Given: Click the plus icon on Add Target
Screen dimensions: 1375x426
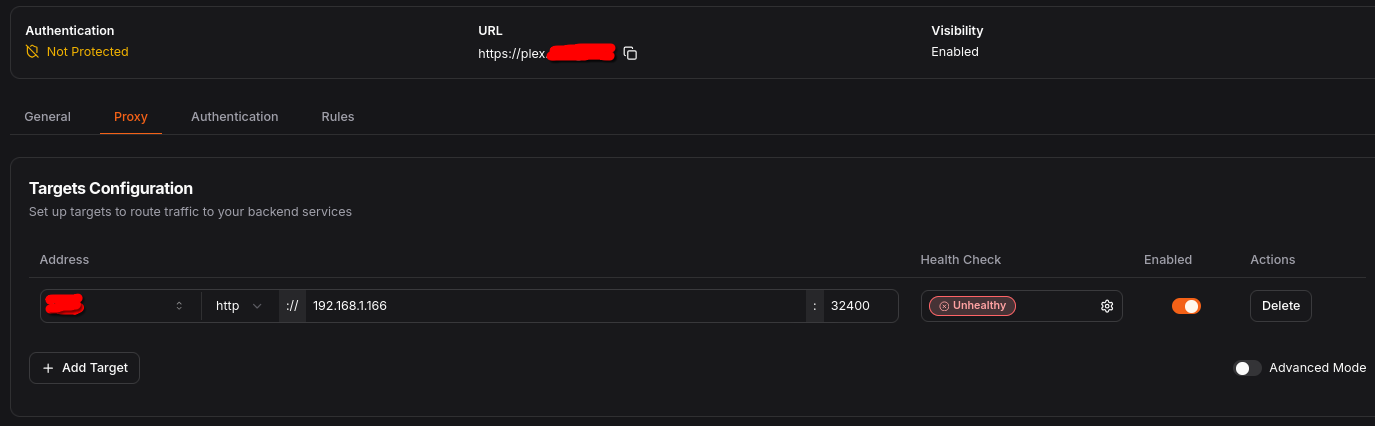Looking at the screenshot, I should tap(48, 368).
